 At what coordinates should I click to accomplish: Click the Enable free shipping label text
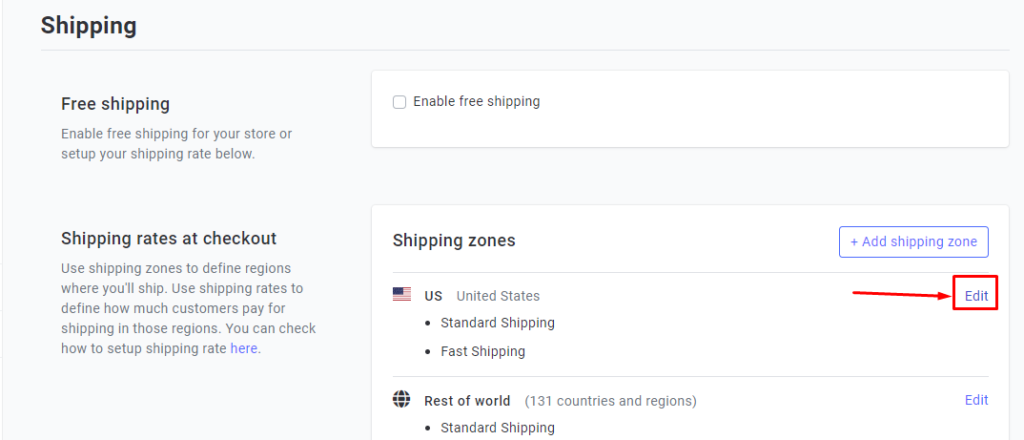(477, 101)
